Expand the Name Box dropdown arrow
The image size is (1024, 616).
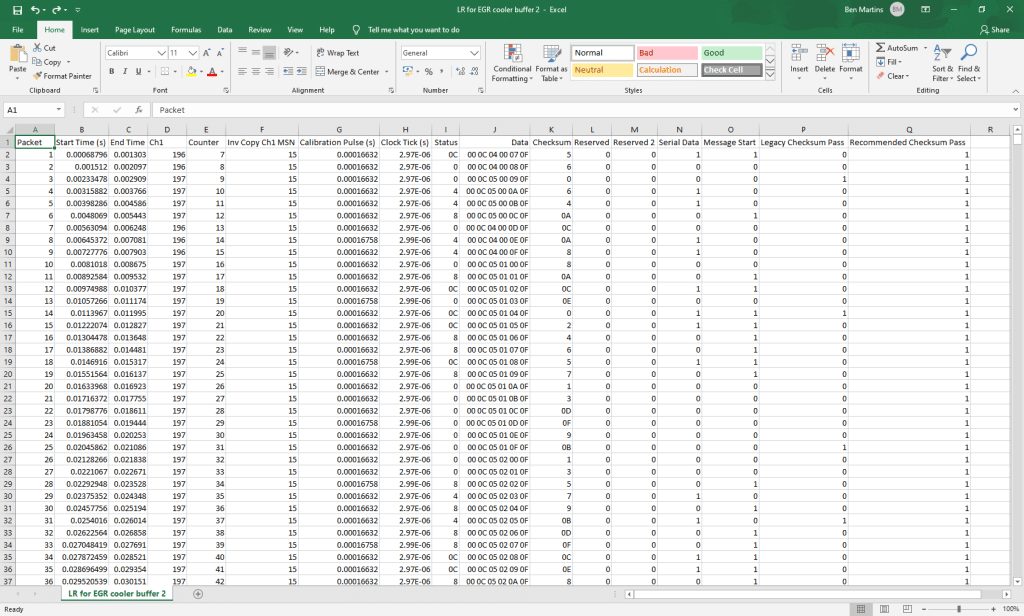coord(59,110)
